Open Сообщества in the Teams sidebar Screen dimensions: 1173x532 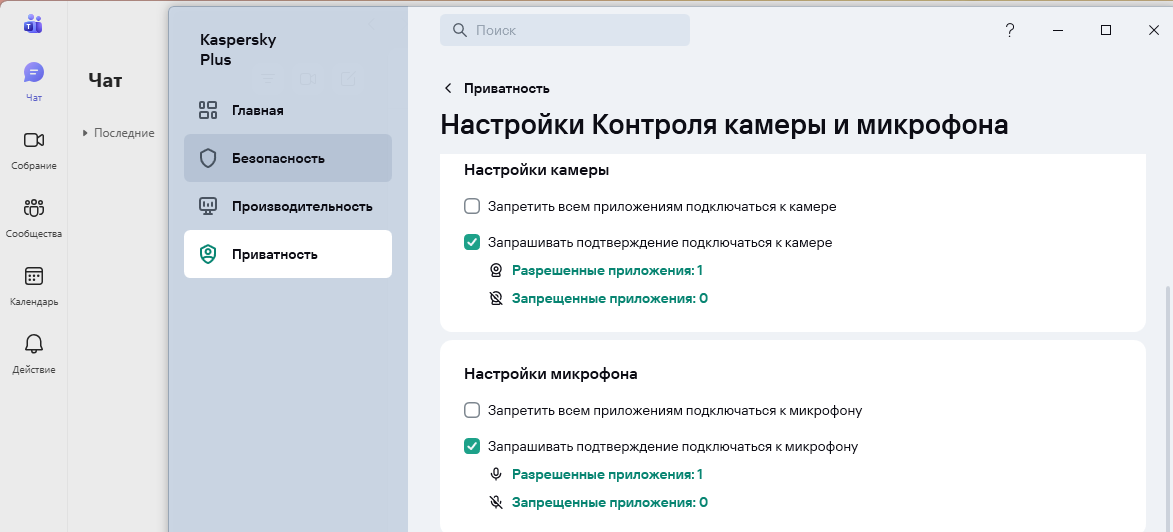coord(34,209)
